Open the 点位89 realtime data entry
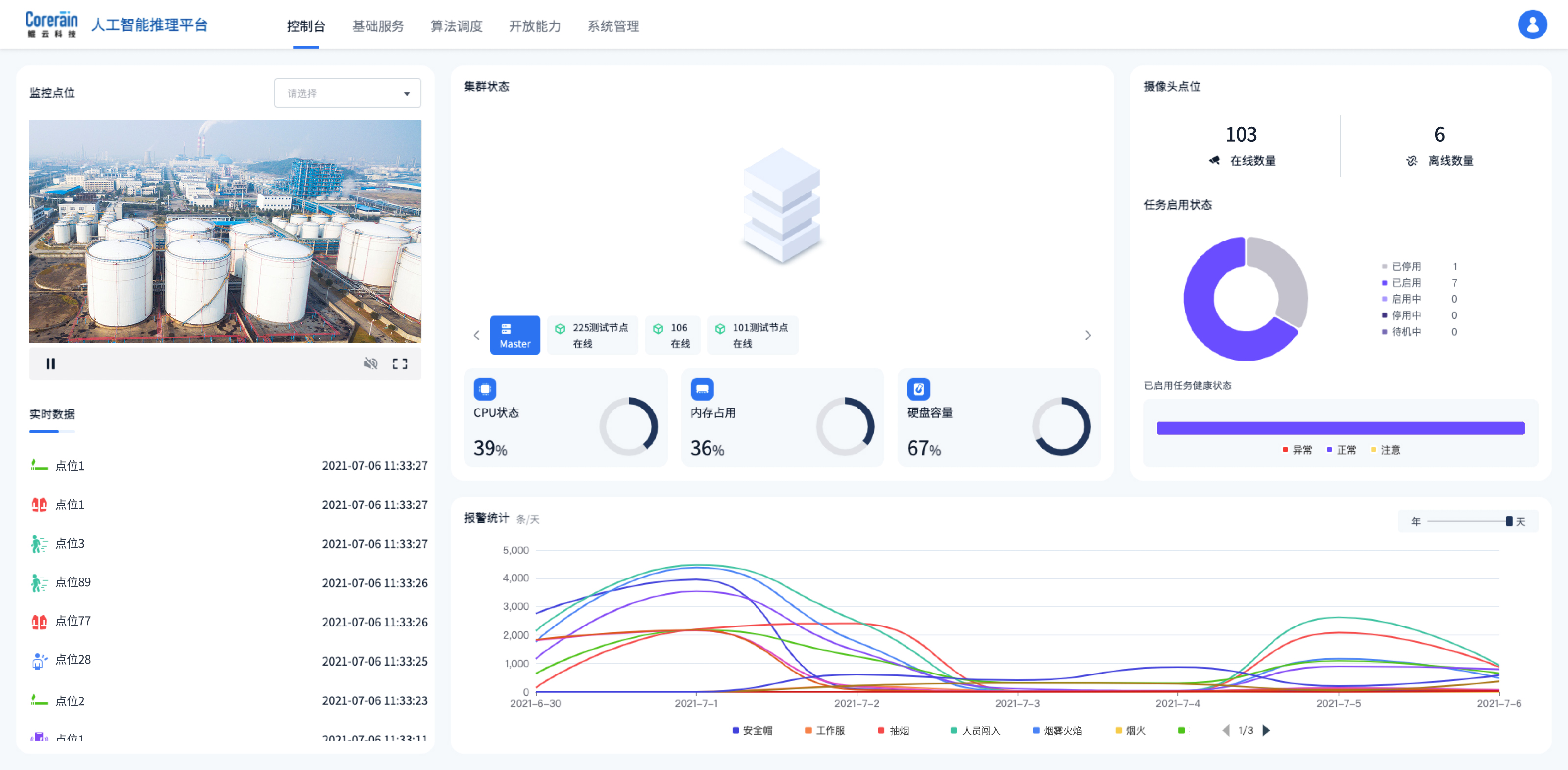This screenshot has width=1568, height=770. pos(73,582)
